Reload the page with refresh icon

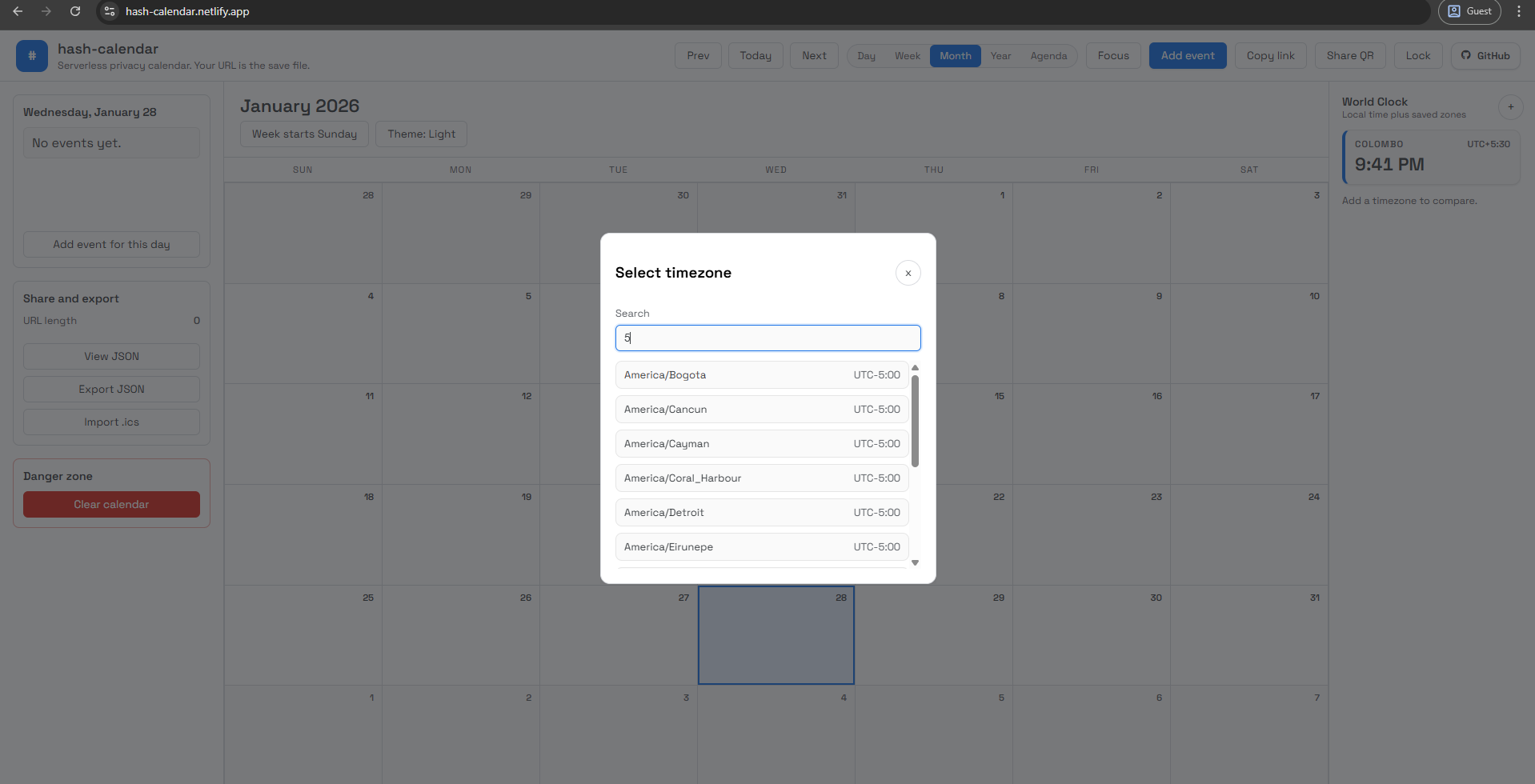(x=75, y=11)
